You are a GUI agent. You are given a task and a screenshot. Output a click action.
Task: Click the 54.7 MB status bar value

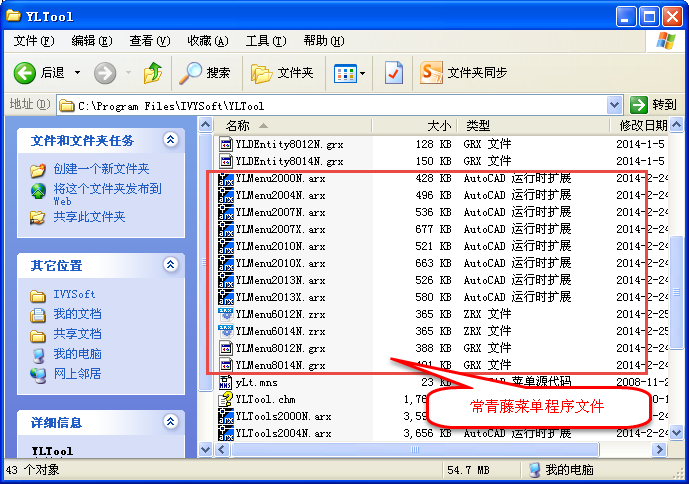tap(468, 470)
